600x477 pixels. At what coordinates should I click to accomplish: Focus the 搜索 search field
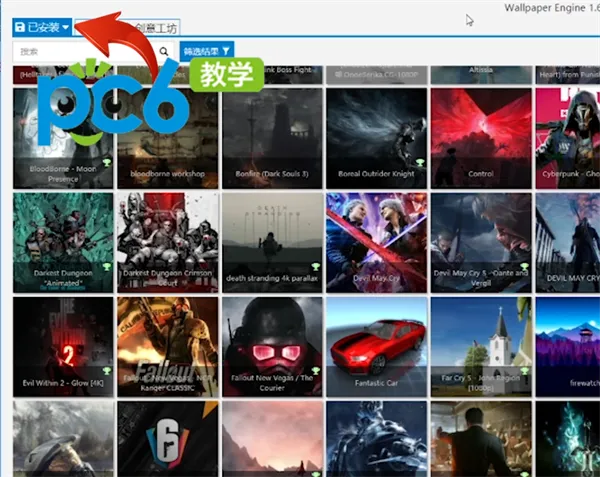pyautogui.click(x=85, y=51)
